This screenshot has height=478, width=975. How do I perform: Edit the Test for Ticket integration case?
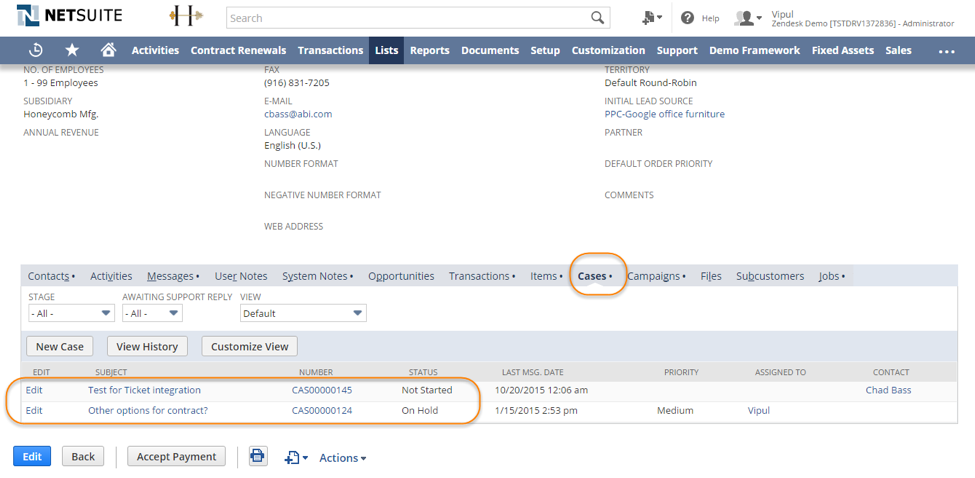click(x=34, y=390)
